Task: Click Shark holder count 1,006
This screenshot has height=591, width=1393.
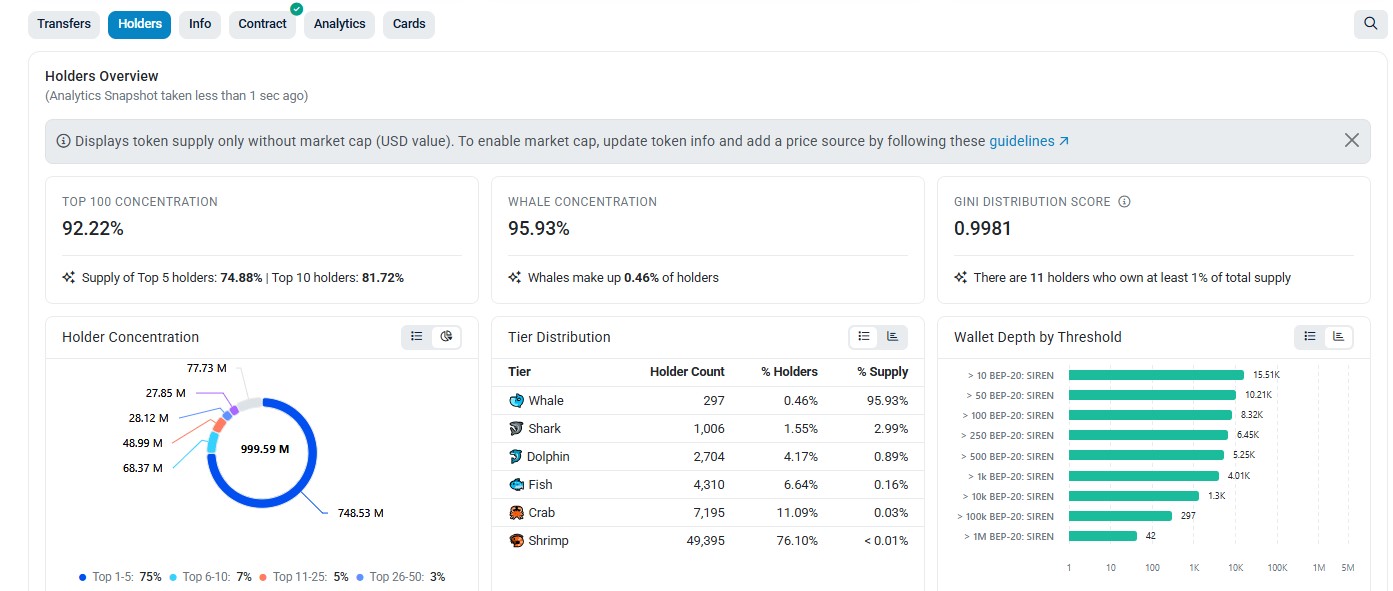Action: pyautogui.click(x=707, y=429)
